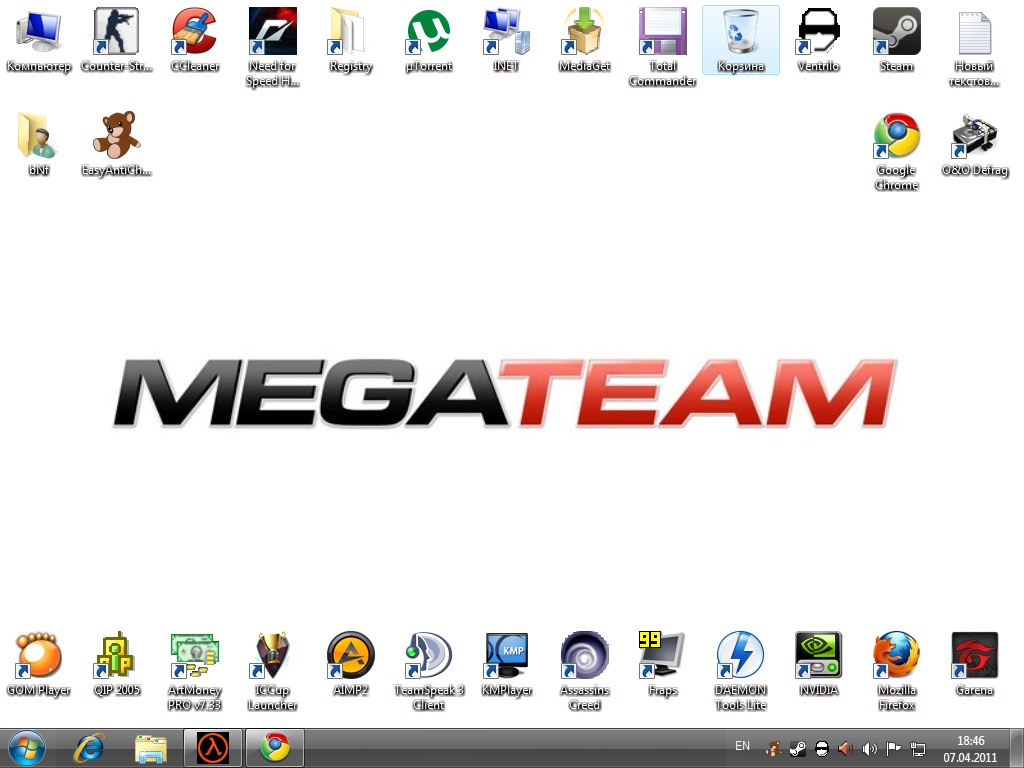The width and height of the screenshot is (1024, 768).
Task: Launch the Ventrilo shortcut
Action: coord(818,40)
